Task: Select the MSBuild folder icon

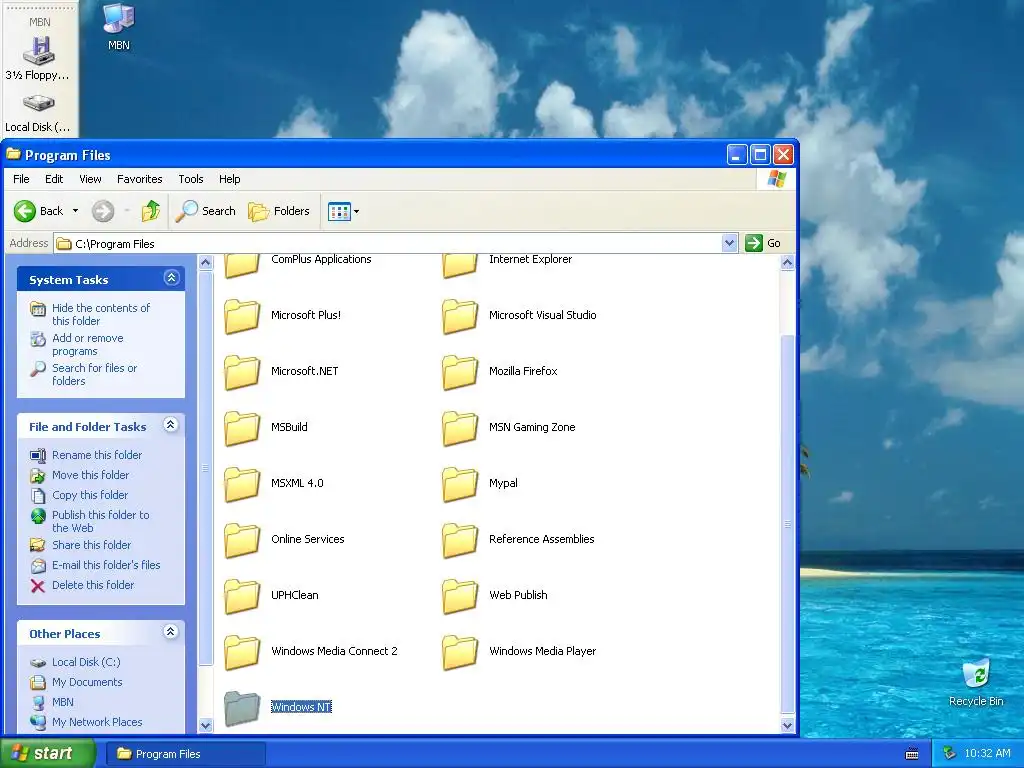Action: click(242, 428)
